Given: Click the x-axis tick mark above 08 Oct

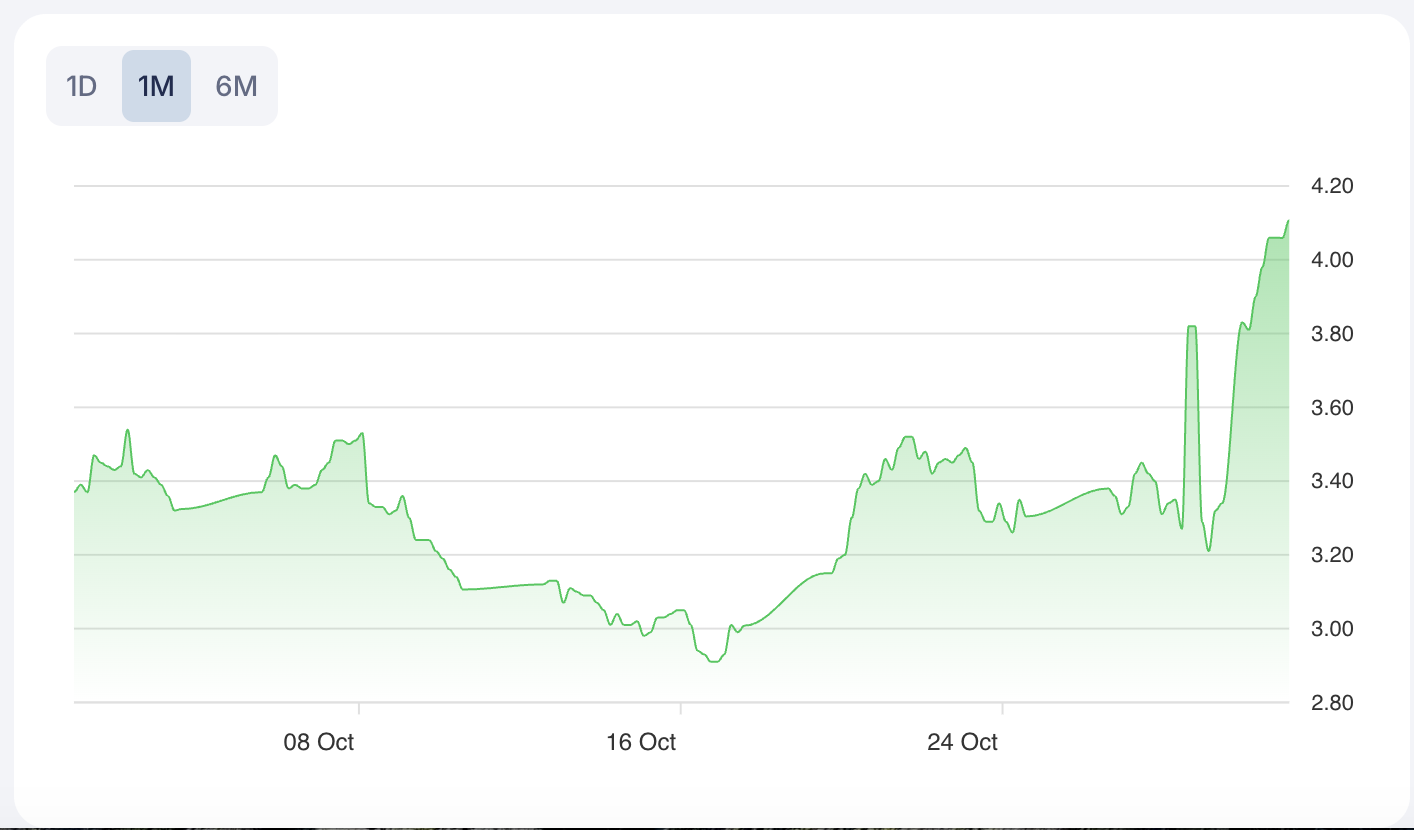Looking at the screenshot, I should click(x=359, y=708).
